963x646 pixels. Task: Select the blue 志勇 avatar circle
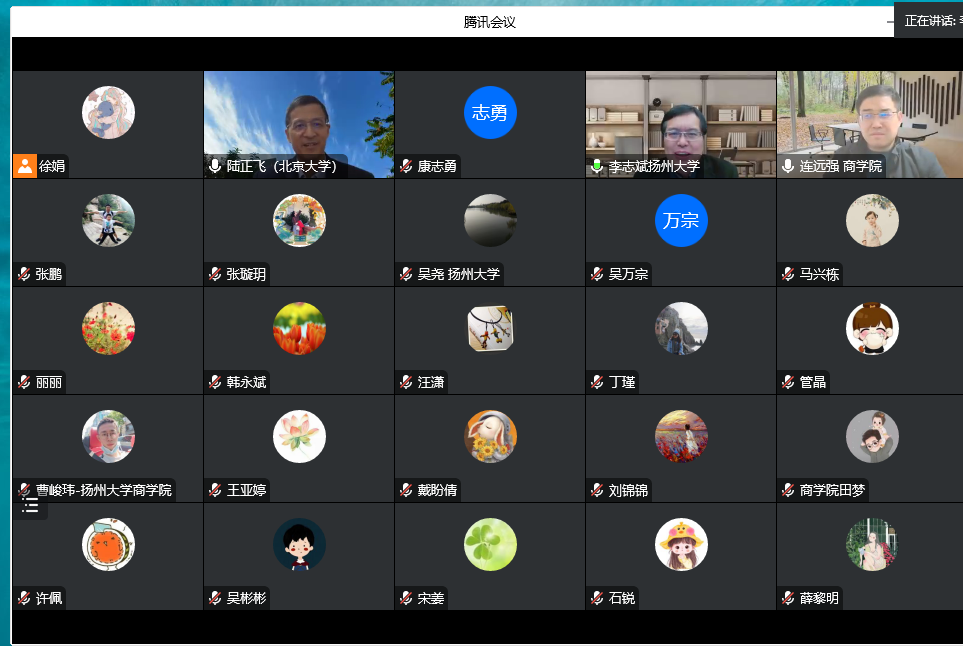coord(490,113)
